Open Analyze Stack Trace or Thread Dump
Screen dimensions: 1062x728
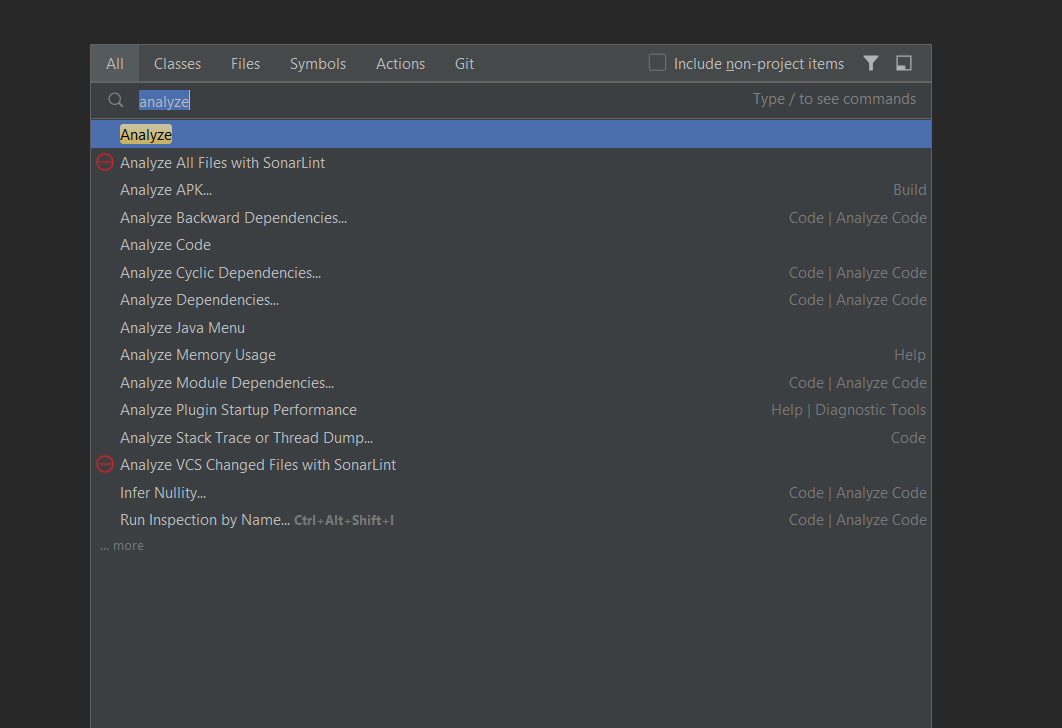(x=245, y=437)
